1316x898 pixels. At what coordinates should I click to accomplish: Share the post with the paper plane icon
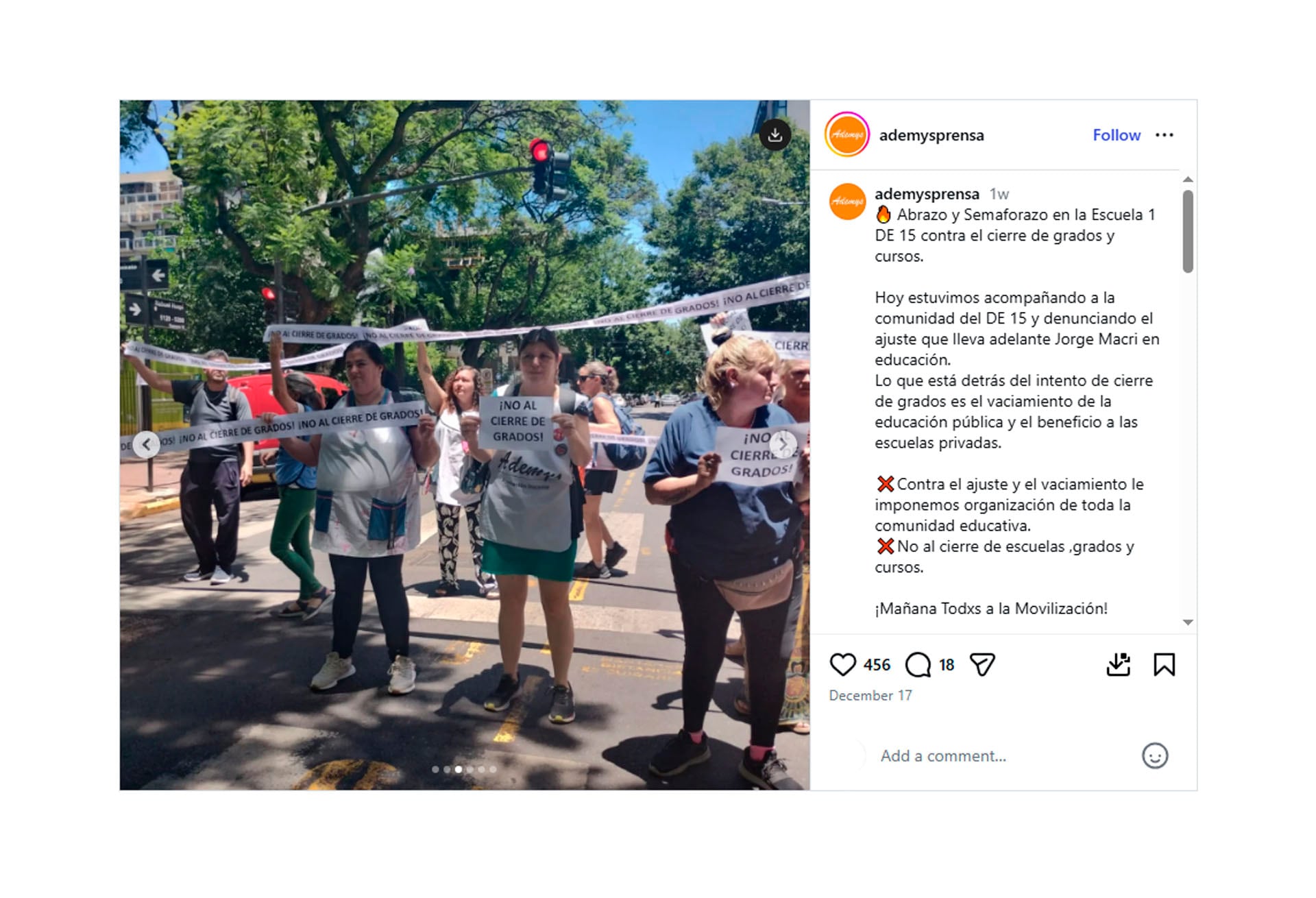point(982,664)
